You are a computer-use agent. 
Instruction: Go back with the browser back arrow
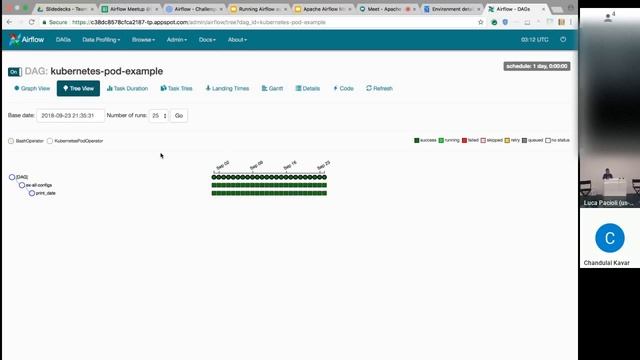[x=9, y=22]
